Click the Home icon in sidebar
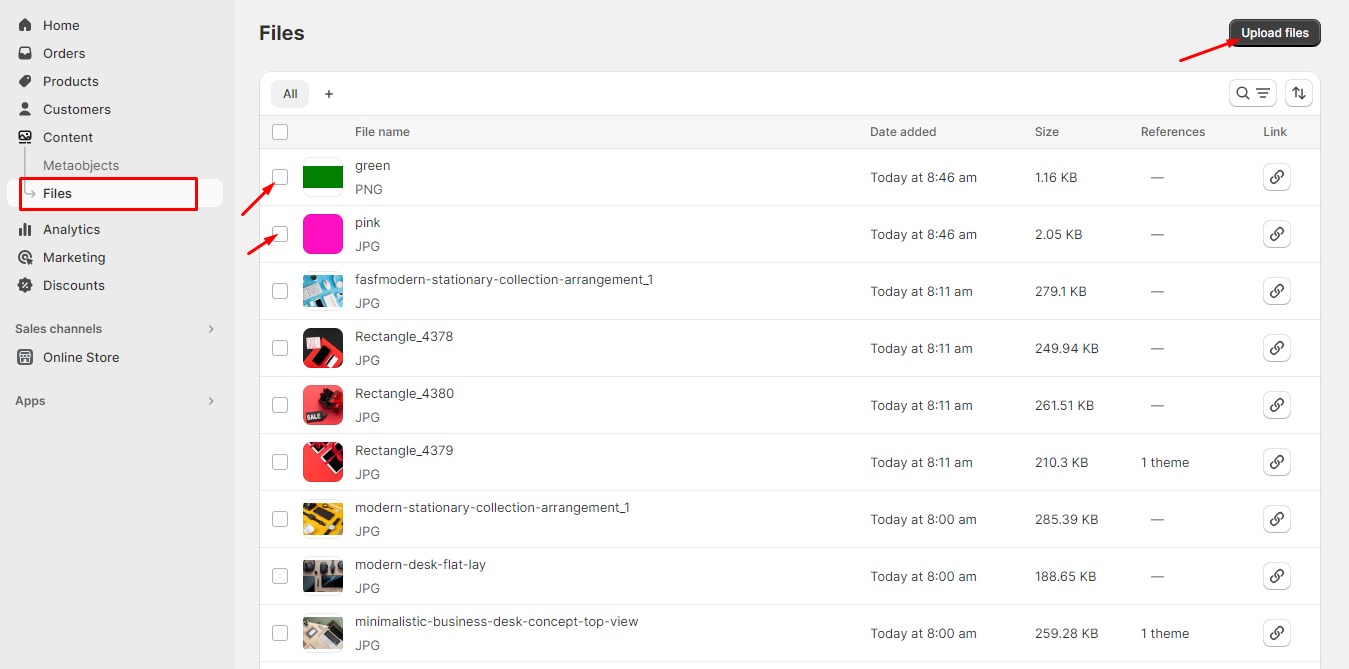The width and height of the screenshot is (1349, 669). tap(25, 25)
